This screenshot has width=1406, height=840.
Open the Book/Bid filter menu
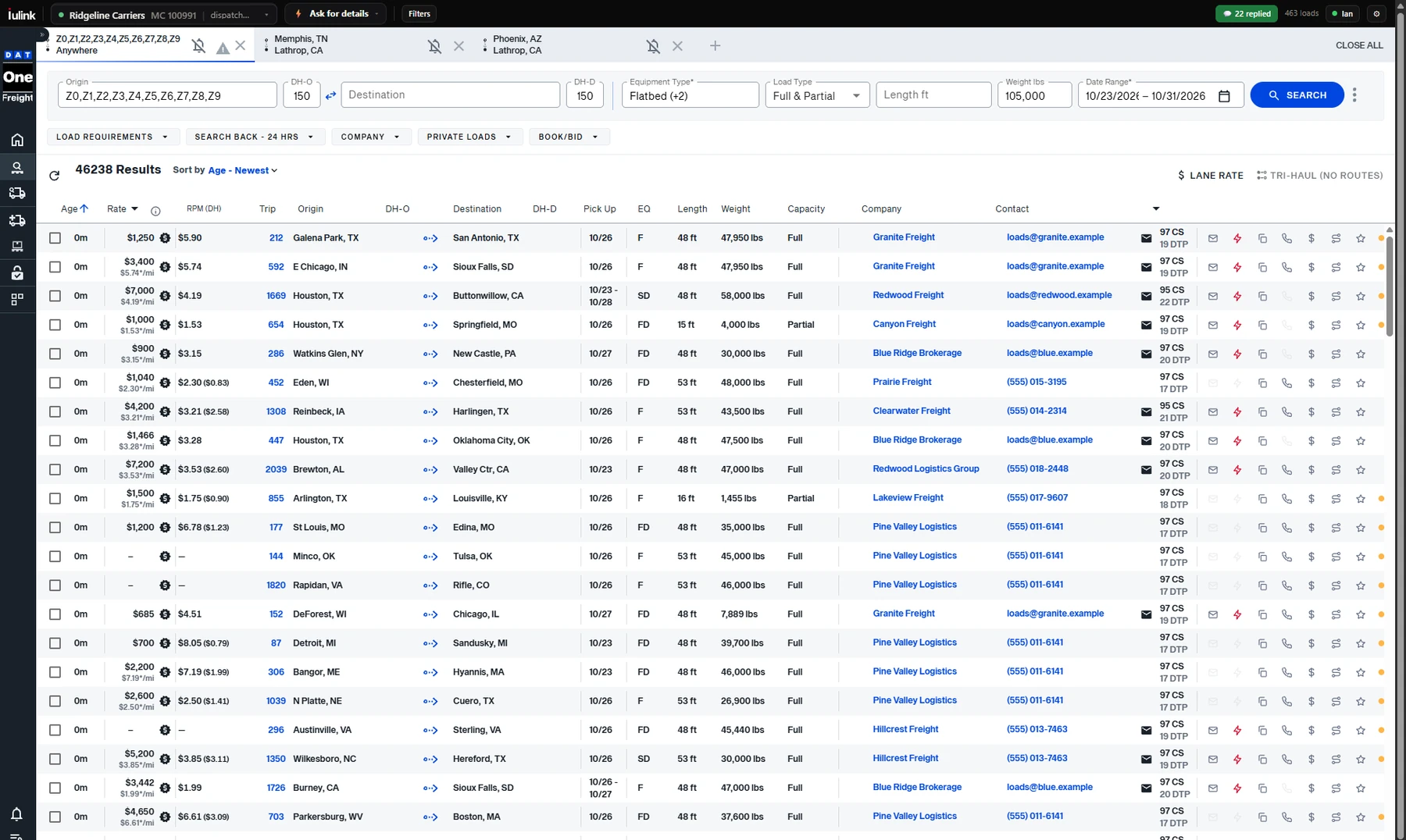pos(569,137)
